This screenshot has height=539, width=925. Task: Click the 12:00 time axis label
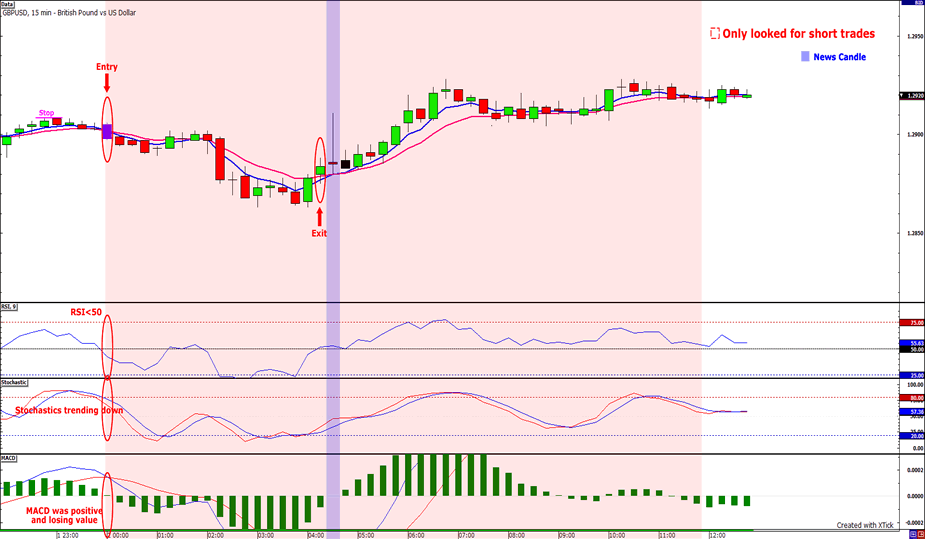click(717, 535)
